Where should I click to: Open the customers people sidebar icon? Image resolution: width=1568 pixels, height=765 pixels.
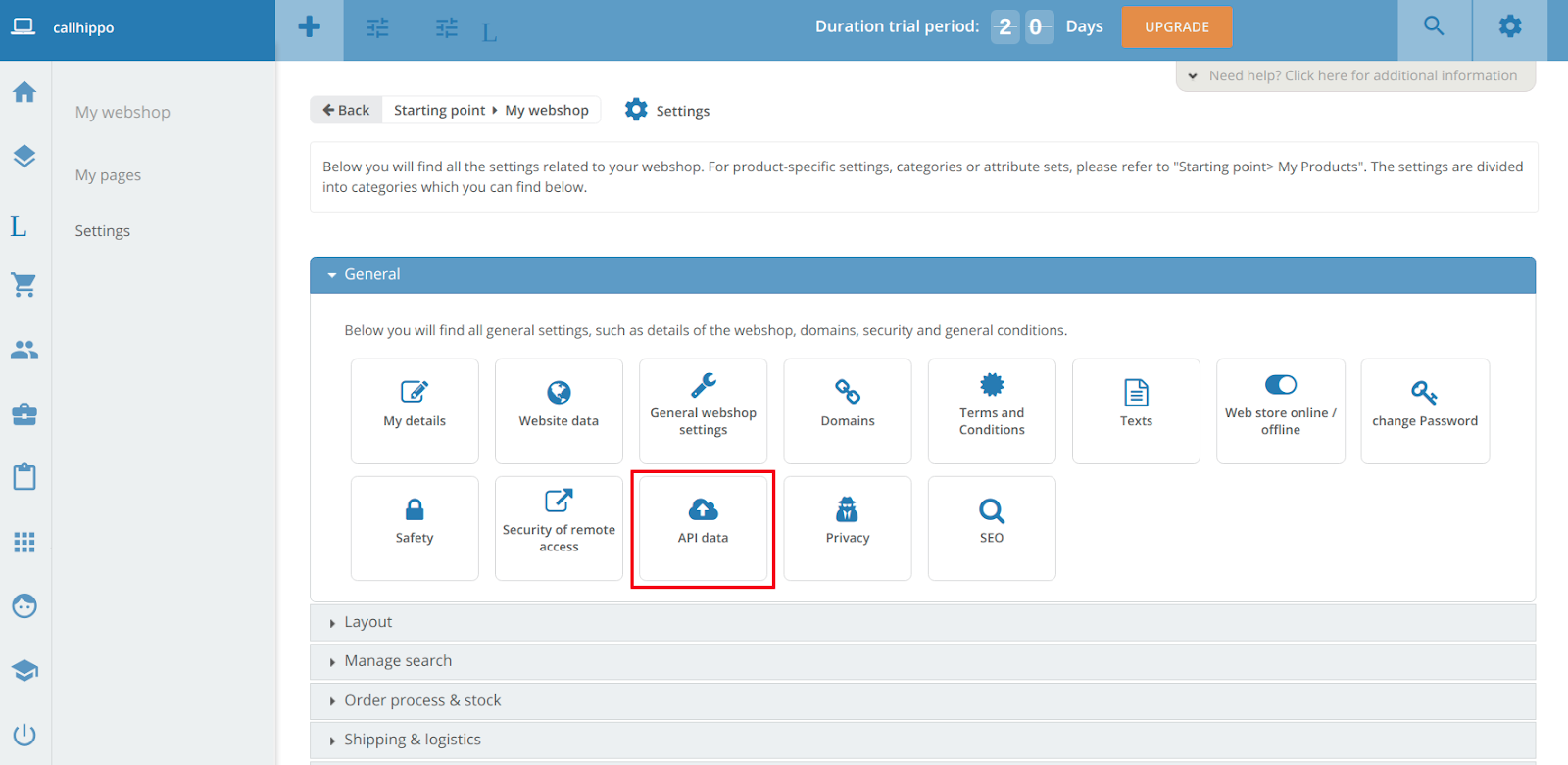click(24, 350)
